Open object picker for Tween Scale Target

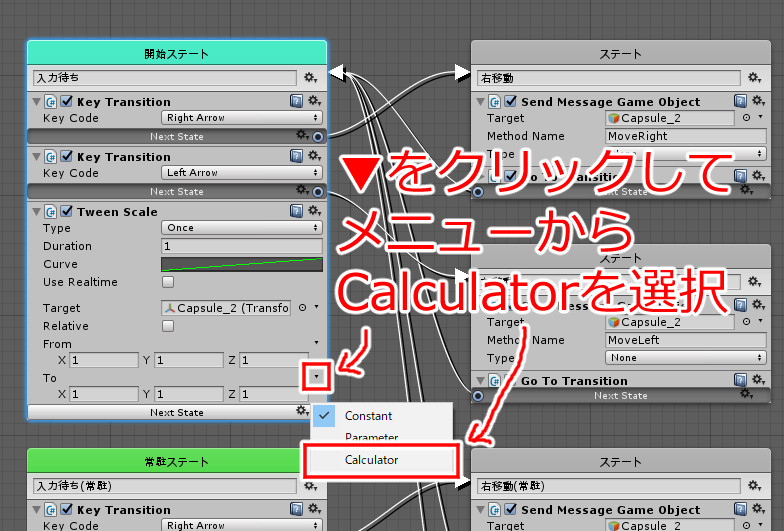tap(302, 308)
